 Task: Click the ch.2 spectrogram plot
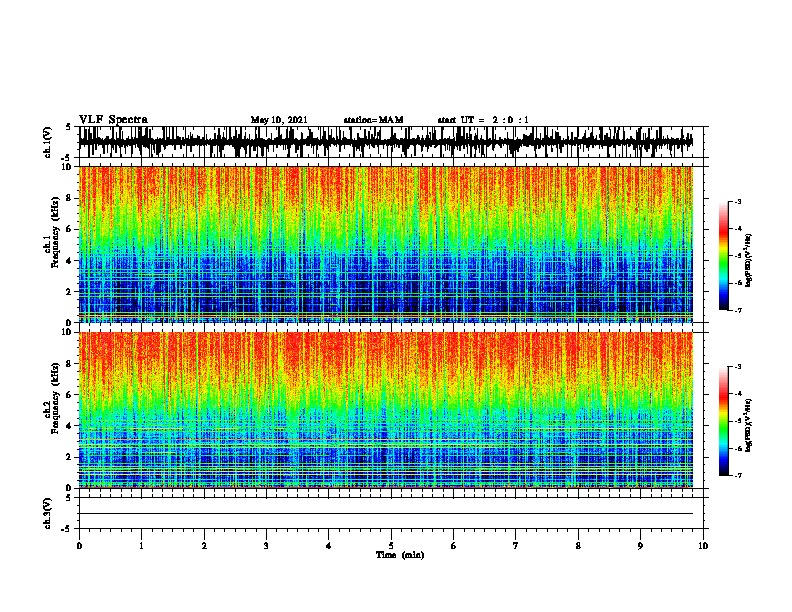pyautogui.click(x=386, y=410)
